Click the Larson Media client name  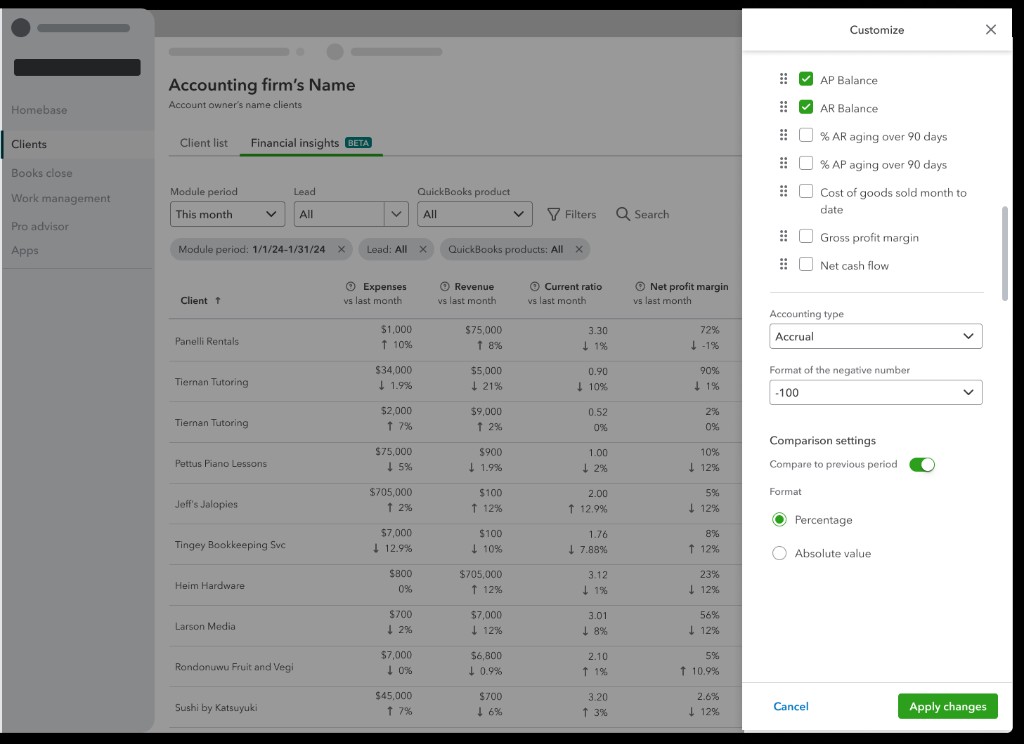click(205, 626)
